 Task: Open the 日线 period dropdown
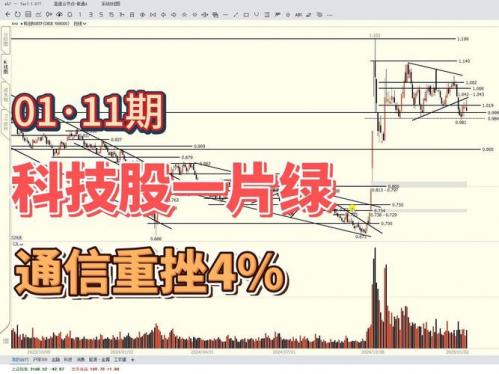click(x=80, y=24)
